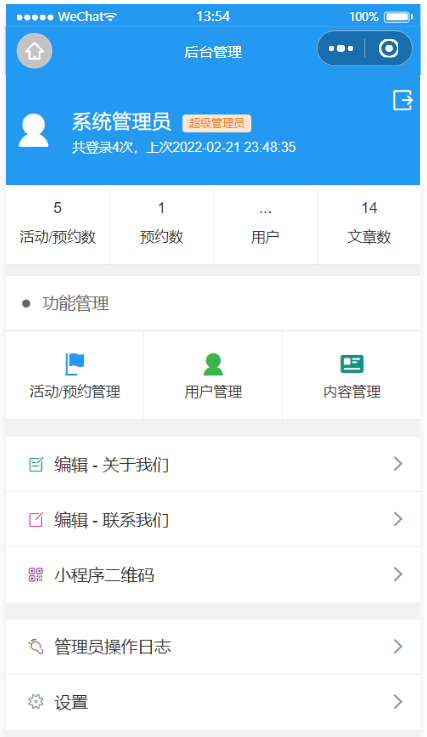Click the logout exit icon
This screenshot has height=737, width=427.
click(403, 100)
